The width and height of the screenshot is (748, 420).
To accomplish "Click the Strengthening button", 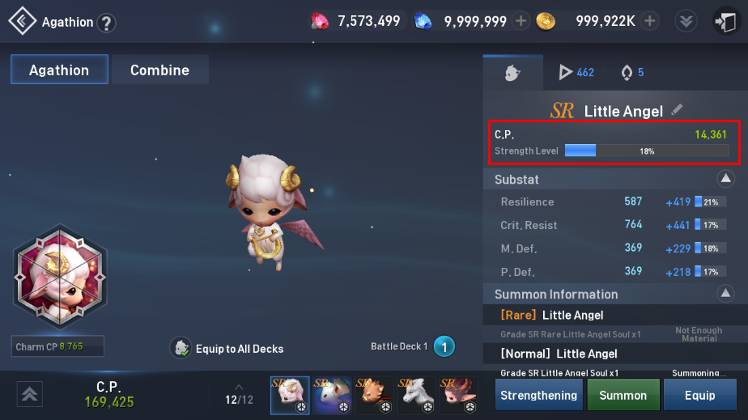I will click(x=539, y=395).
